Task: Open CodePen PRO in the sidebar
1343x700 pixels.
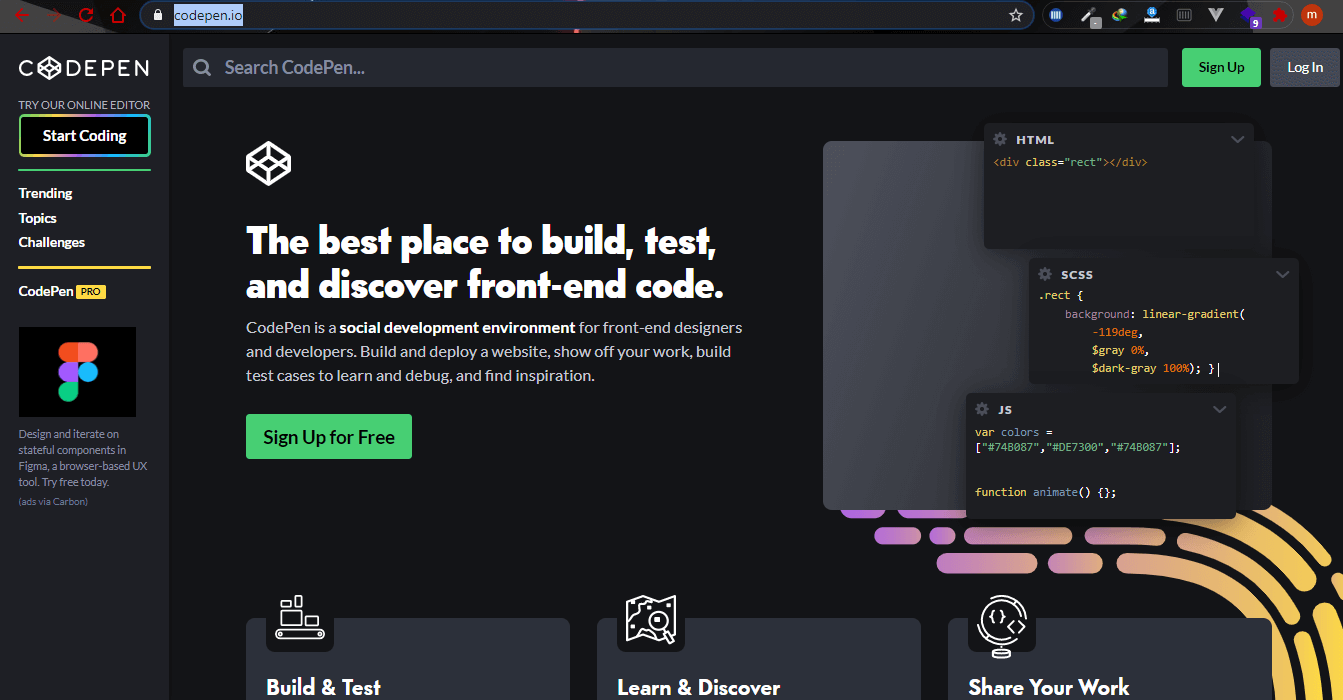Action: (62, 292)
